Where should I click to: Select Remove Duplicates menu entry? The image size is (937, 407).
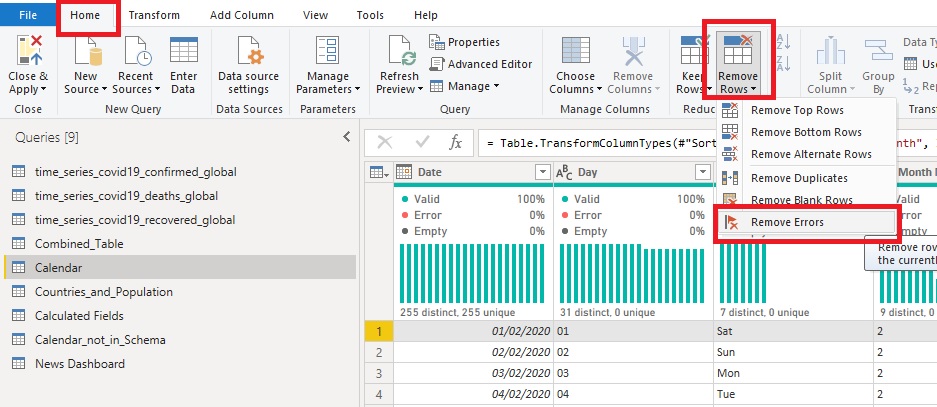tap(806, 178)
